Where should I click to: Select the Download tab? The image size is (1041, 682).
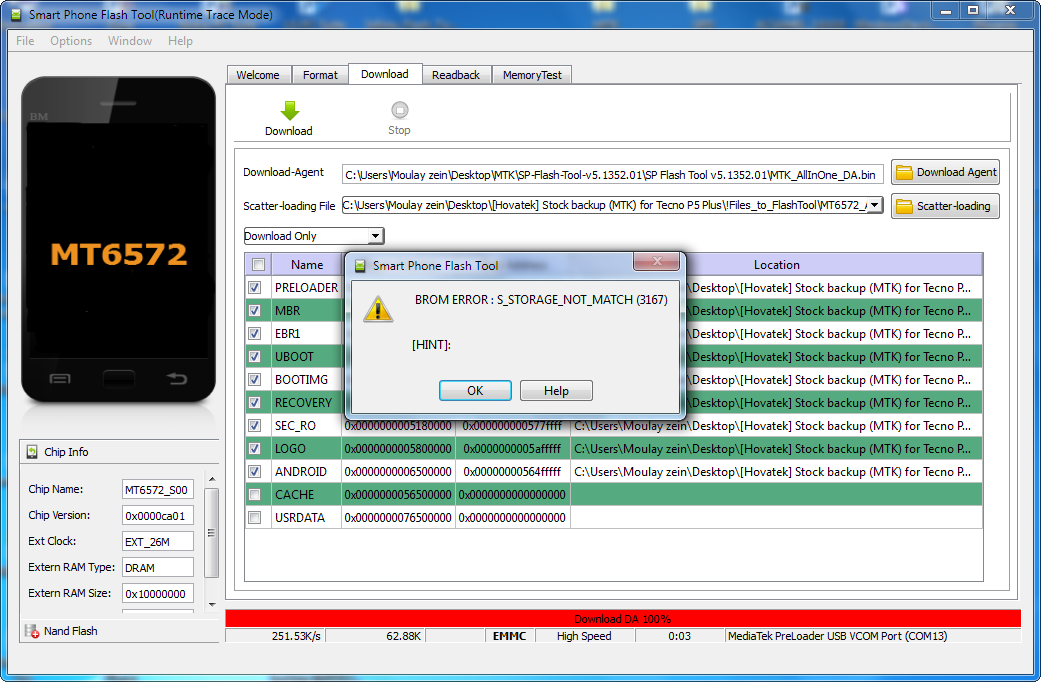[x=385, y=74]
